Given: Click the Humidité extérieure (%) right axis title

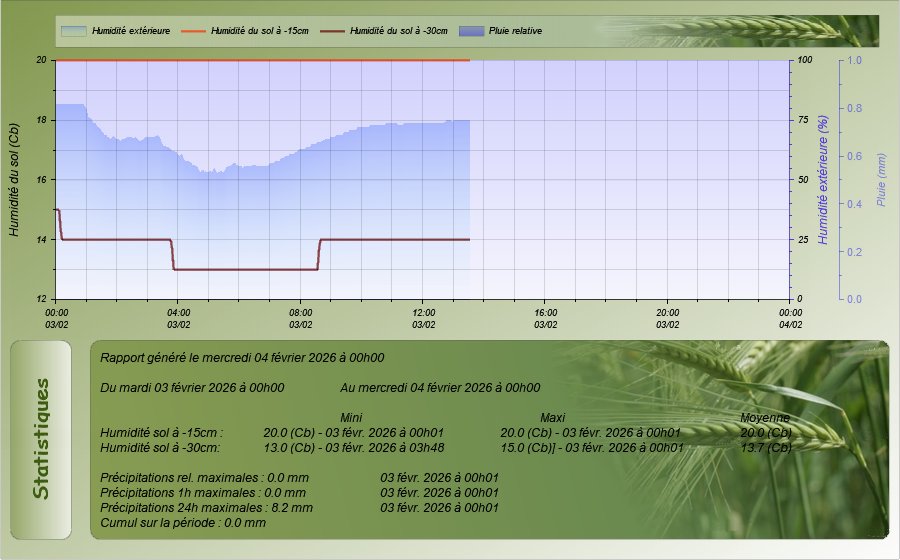Looking at the screenshot, I should 823,179.
